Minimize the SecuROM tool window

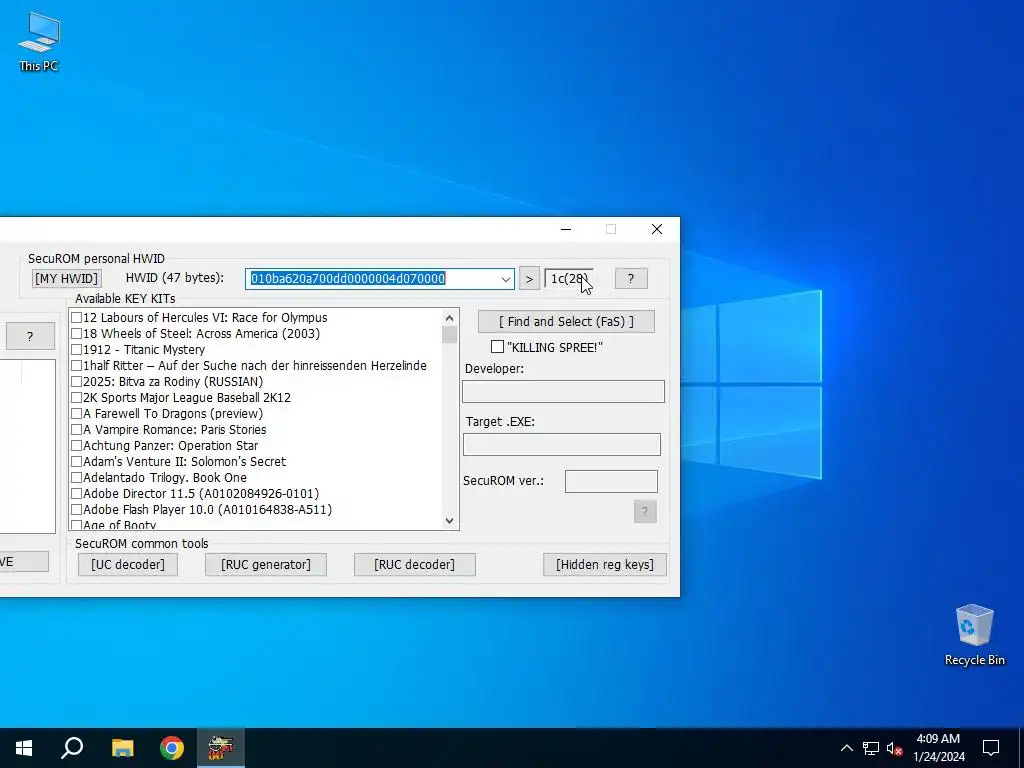(x=566, y=229)
